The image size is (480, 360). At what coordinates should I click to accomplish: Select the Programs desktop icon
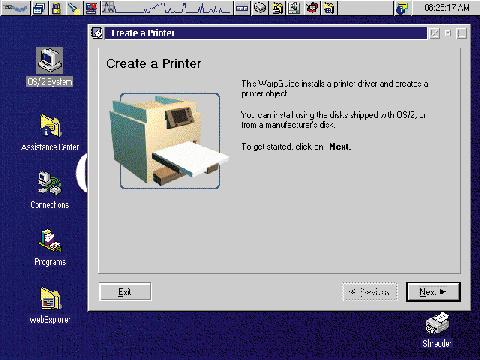click(x=50, y=248)
